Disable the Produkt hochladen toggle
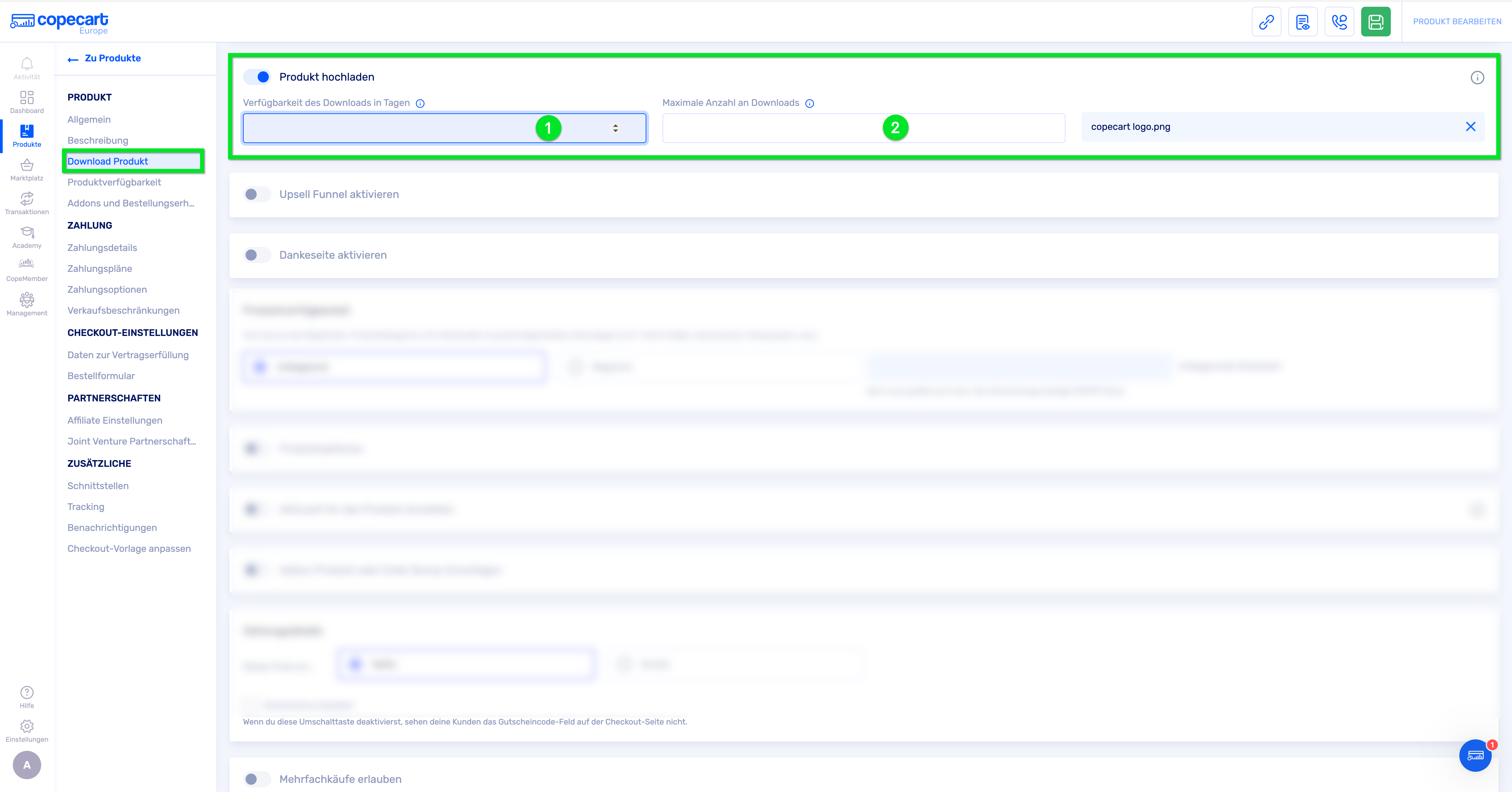1512x792 pixels. click(258, 77)
